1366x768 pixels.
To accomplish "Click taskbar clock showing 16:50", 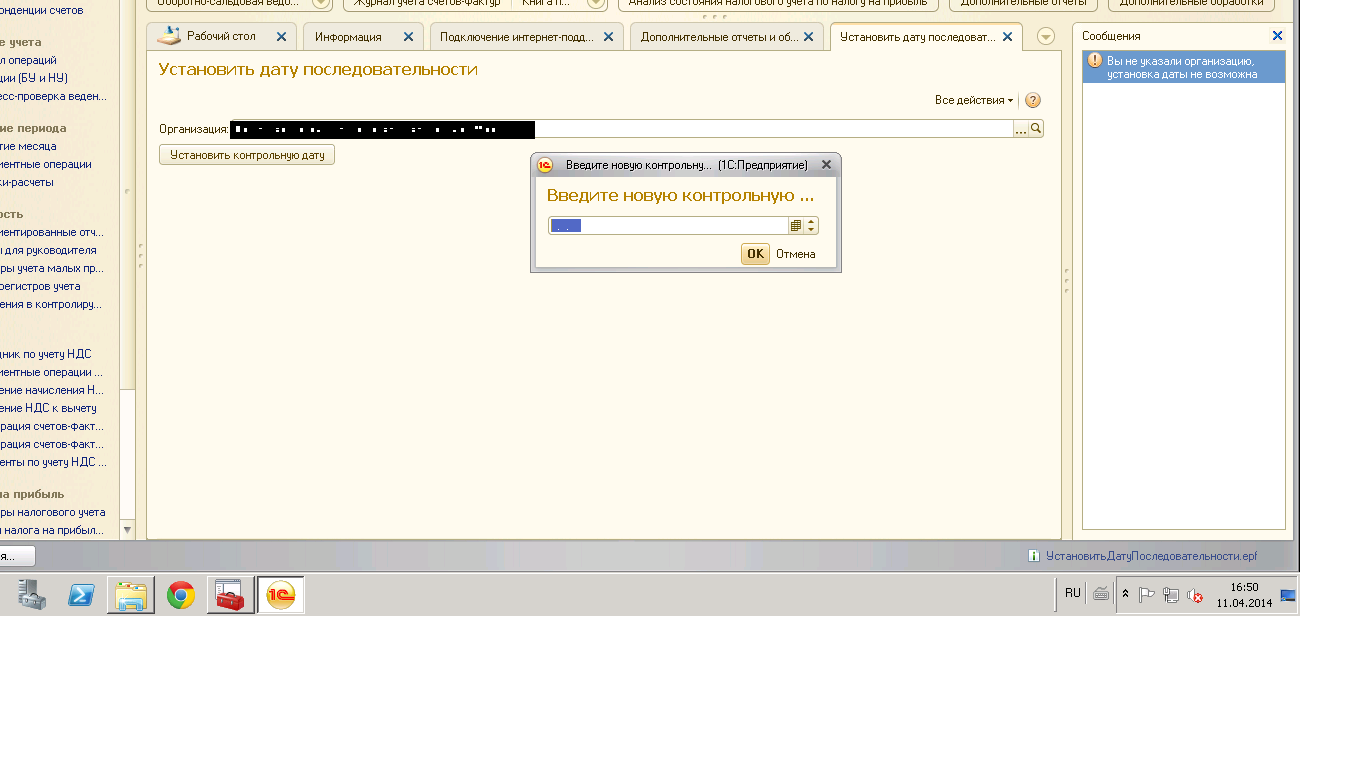I will tap(1244, 595).
